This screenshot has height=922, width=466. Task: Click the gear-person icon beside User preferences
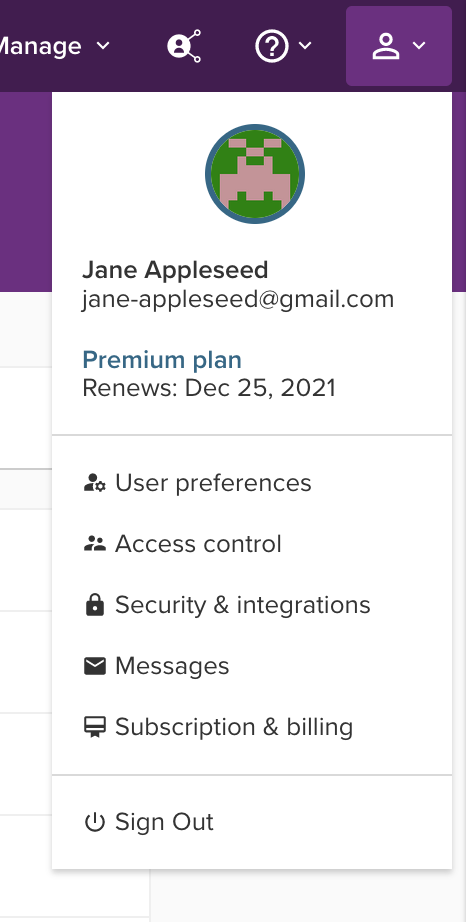[95, 483]
